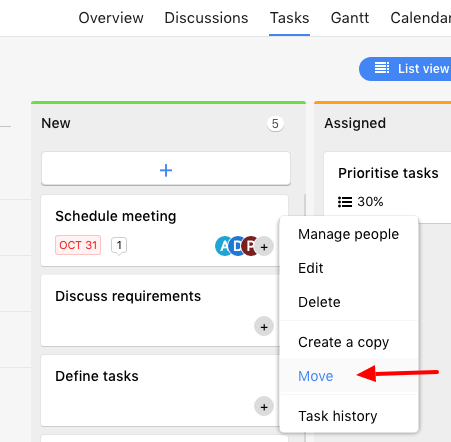Click the blue plus to add task in New
The height and width of the screenshot is (442, 451).
click(166, 170)
